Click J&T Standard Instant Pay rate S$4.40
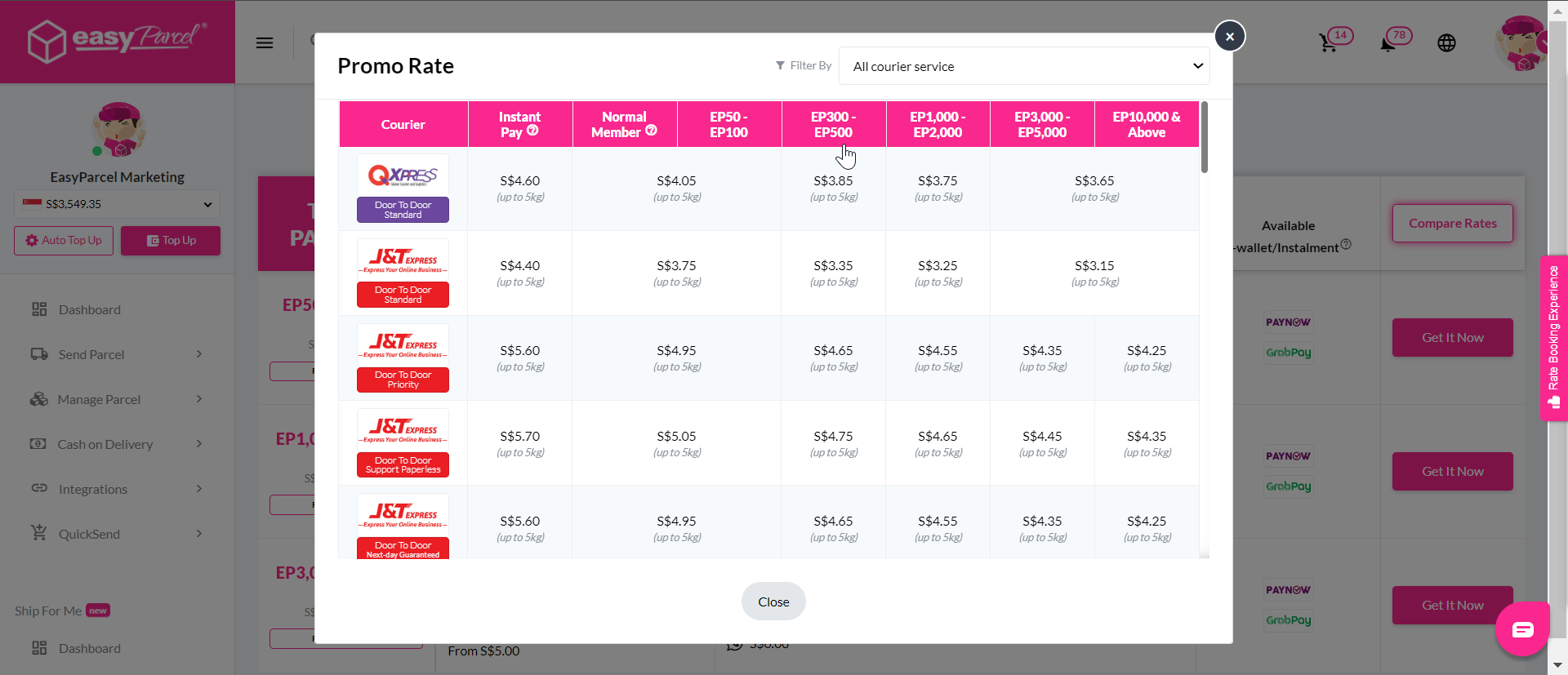1568x675 pixels. pos(520,265)
